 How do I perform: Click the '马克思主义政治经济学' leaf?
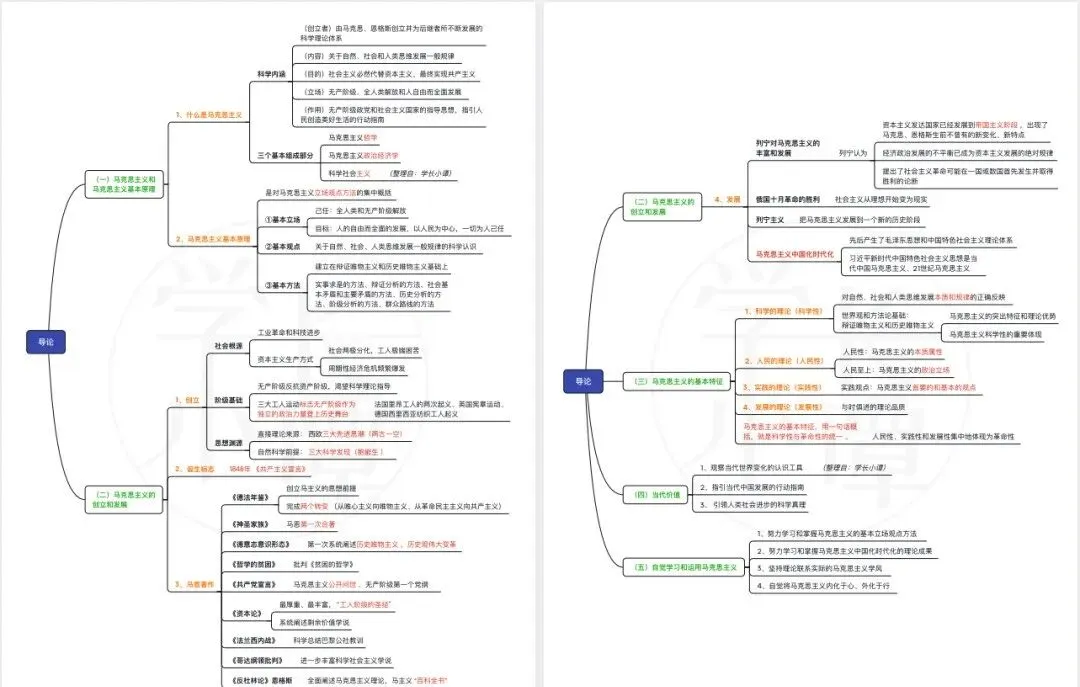[363, 156]
